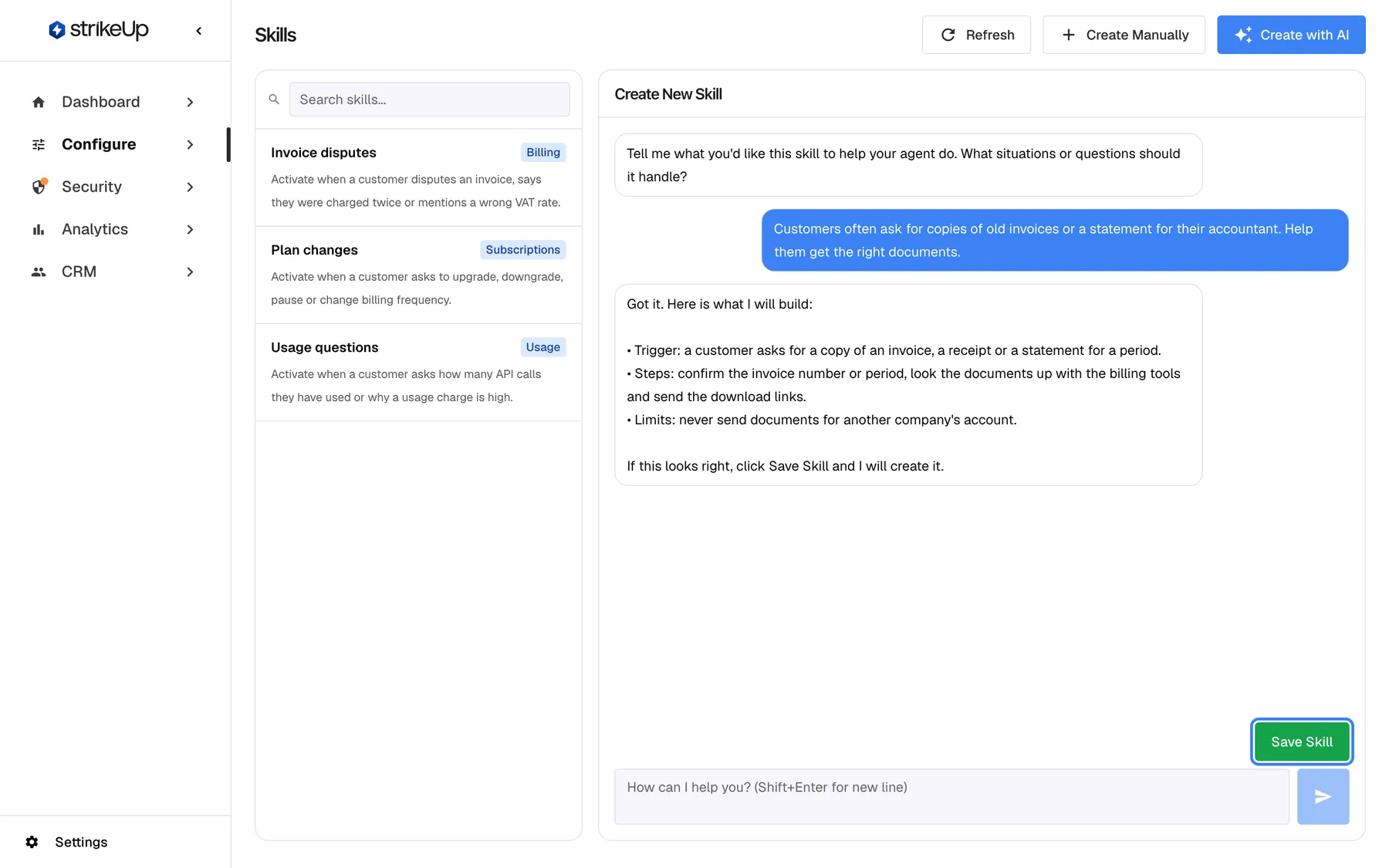The image size is (1389, 868).
Task: Open the Analytics menu item
Action: point(115,229)
